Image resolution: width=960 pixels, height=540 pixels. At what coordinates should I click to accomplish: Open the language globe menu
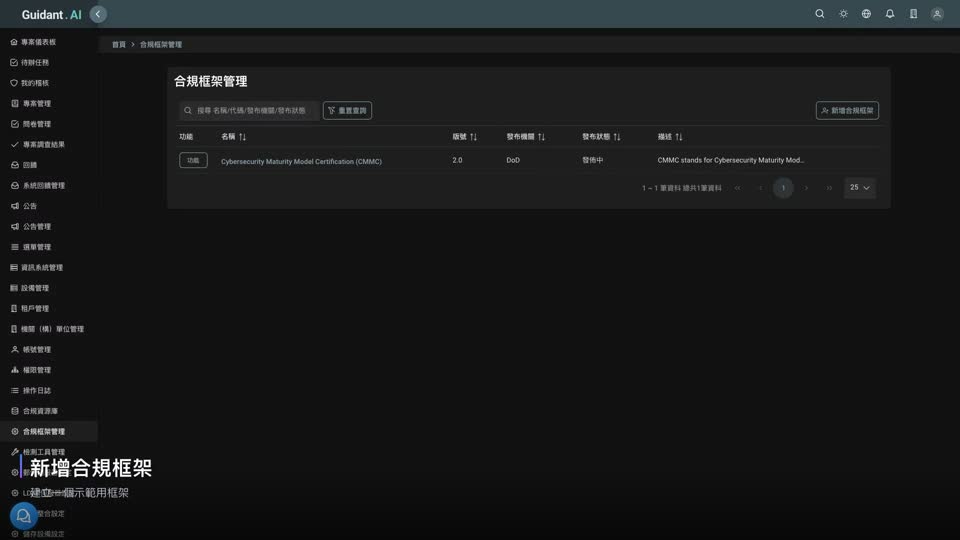[866, 13]
